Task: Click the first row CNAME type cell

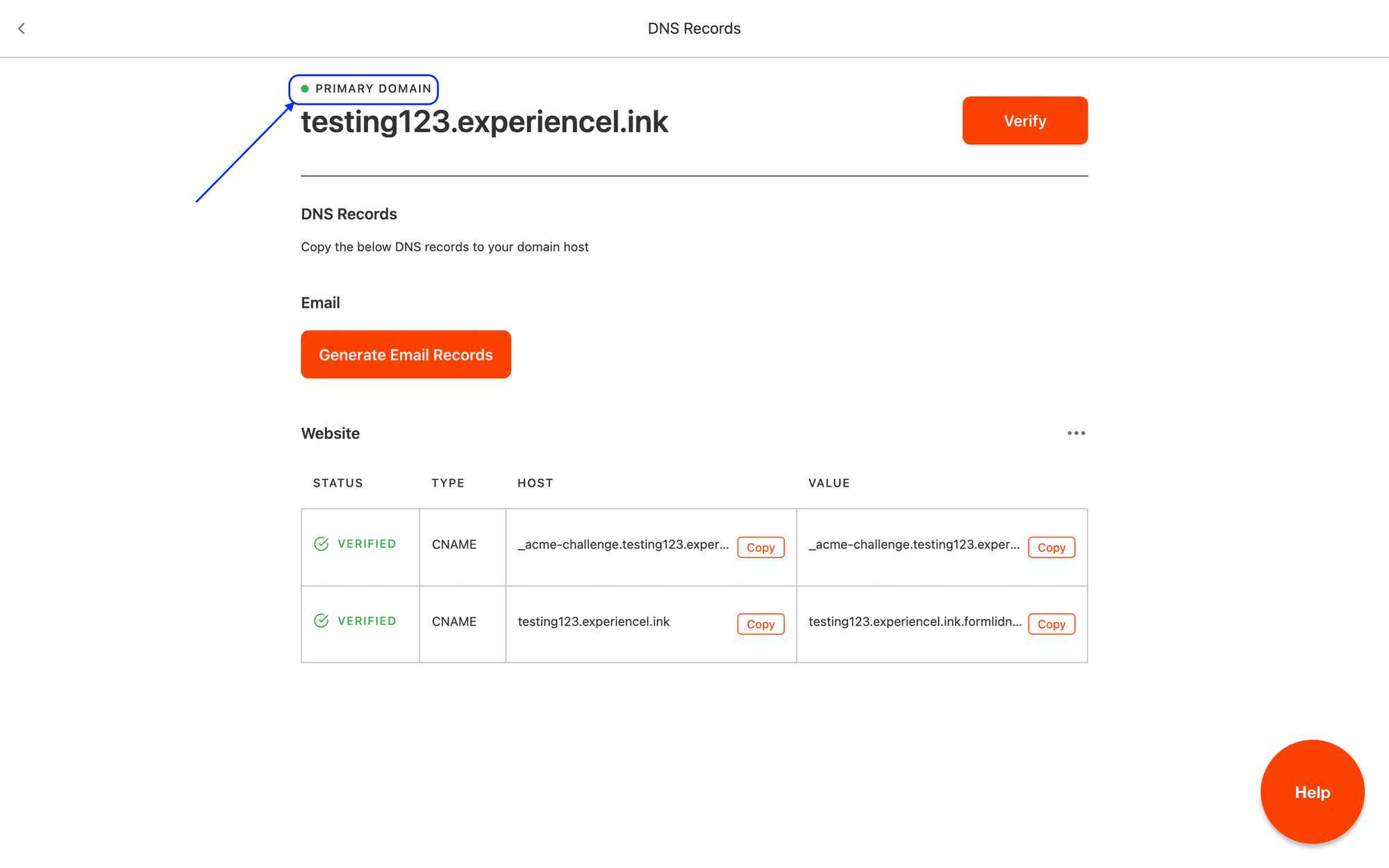Action: click(454, 544)
